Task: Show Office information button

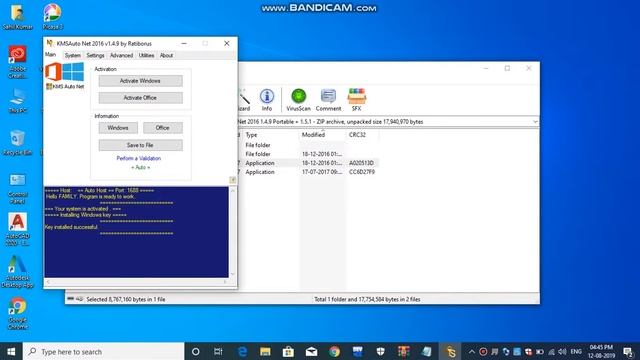Action: pos(162,128)
